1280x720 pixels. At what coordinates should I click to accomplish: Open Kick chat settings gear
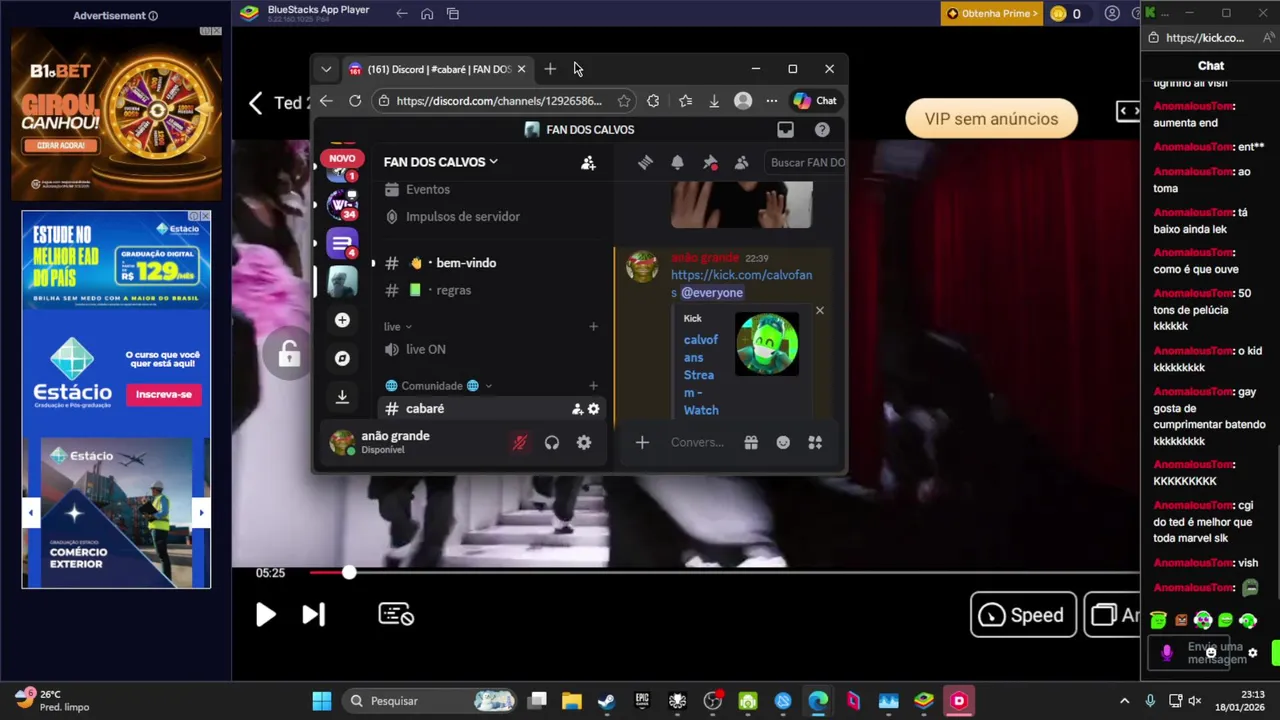[x=1252, y=653]
